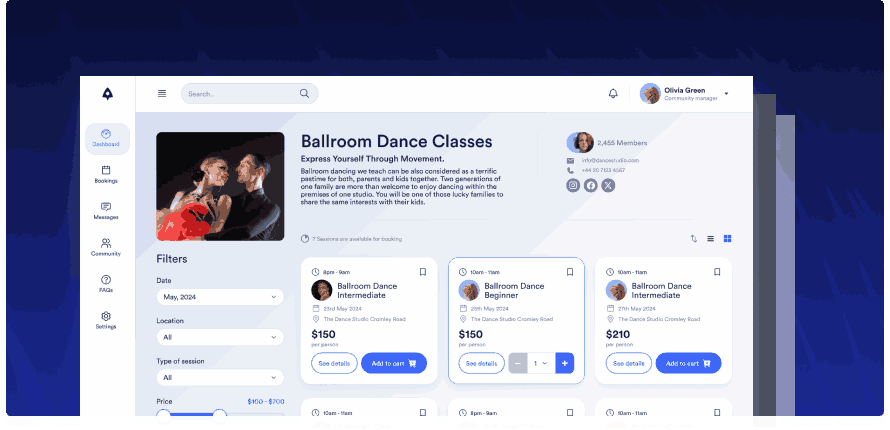890x430 pixels.
Task: Bookmark the 8pm - 9am Intermediate session
Action: 423,272
